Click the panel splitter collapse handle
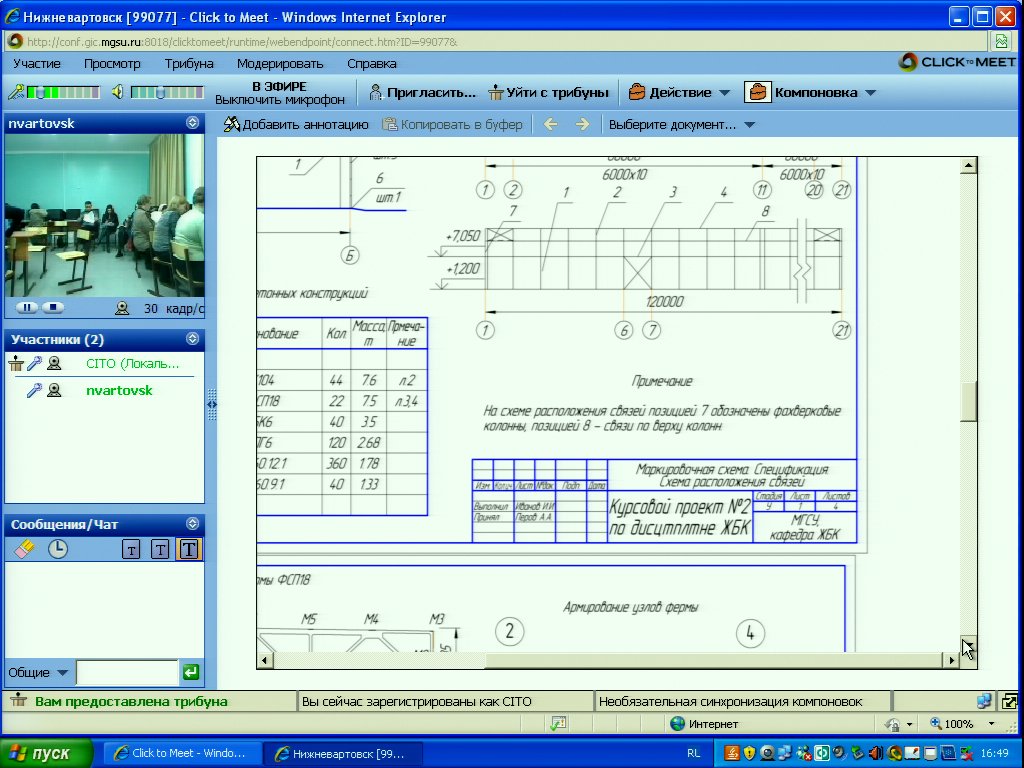1024x768 pixels. click(212, 405)
